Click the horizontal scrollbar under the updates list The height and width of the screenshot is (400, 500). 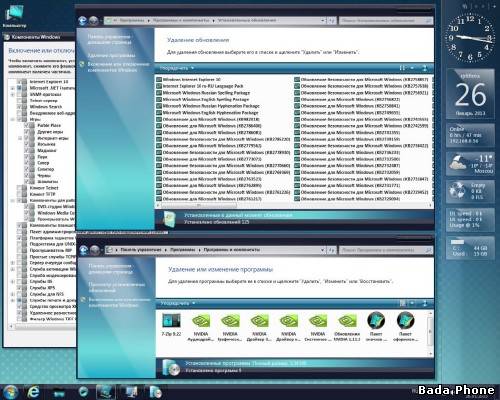pyautogui.click(x=293, y=205)
